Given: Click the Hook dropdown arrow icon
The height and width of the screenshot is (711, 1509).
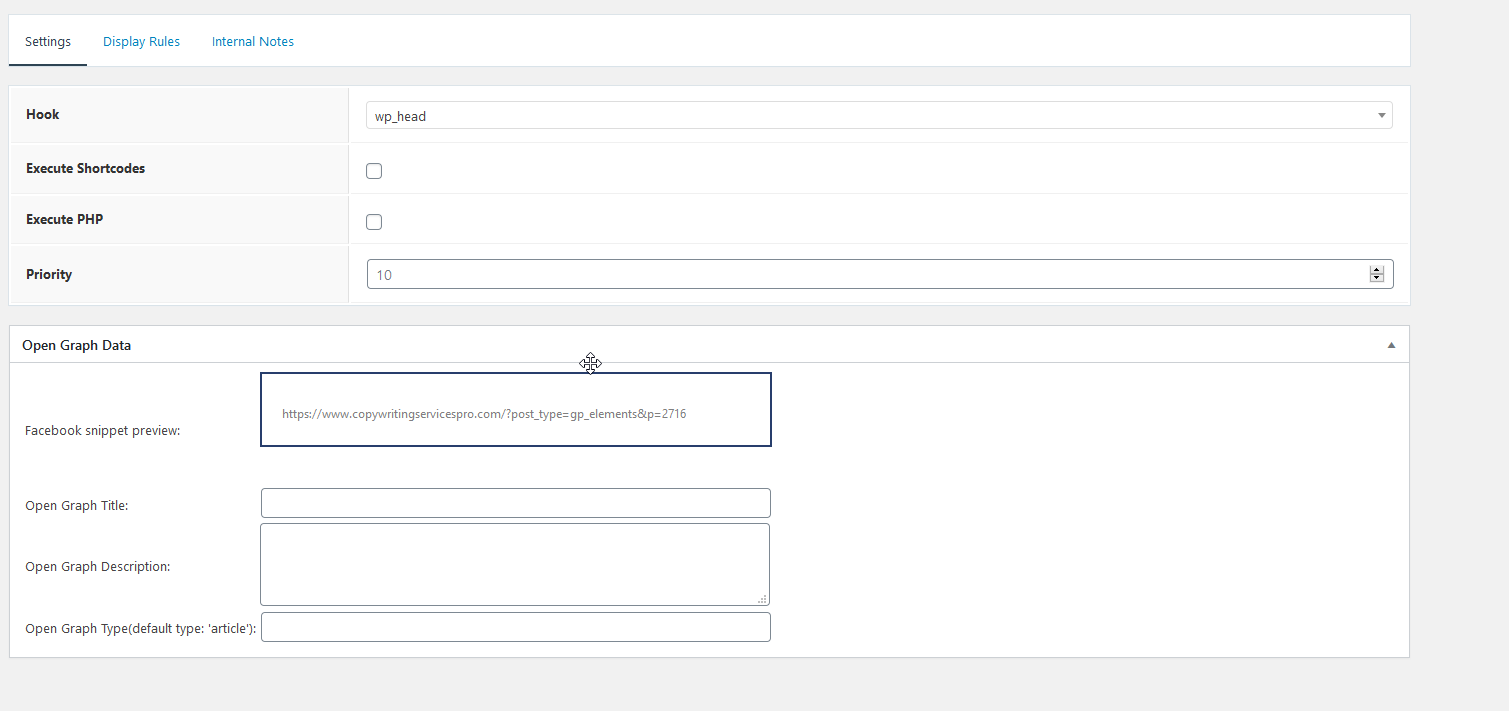Looking at the screenshot, I should point(1381,116).
